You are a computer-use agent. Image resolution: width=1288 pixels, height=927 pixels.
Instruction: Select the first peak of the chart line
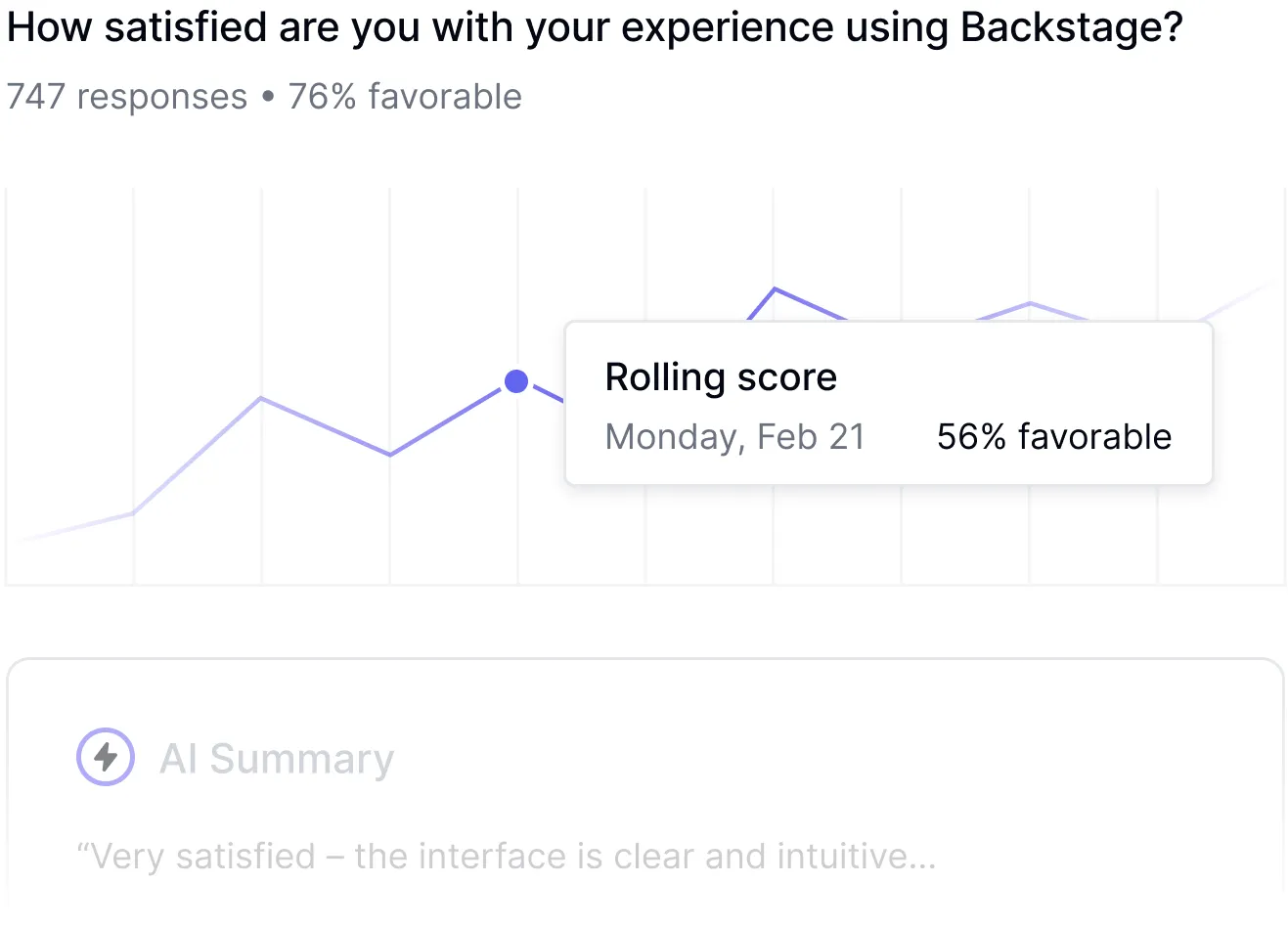(x=261, y=398)
